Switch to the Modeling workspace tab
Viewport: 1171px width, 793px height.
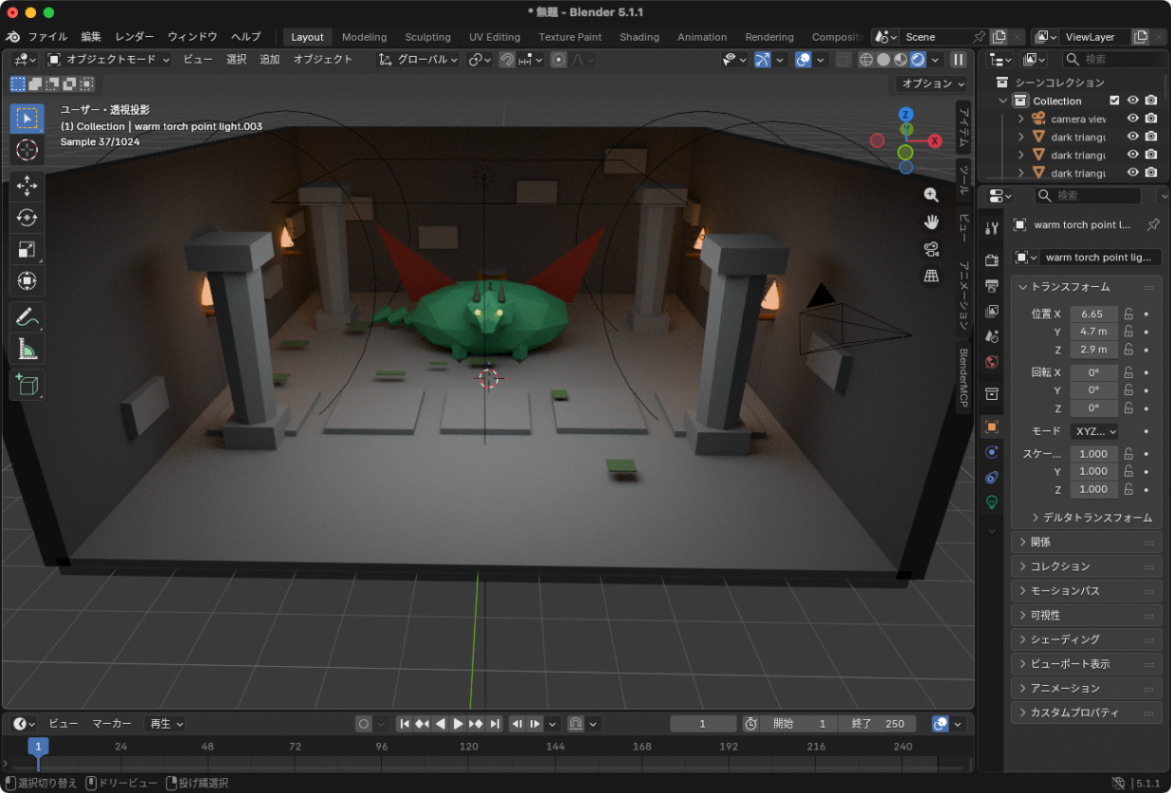(x=364, y=37)
